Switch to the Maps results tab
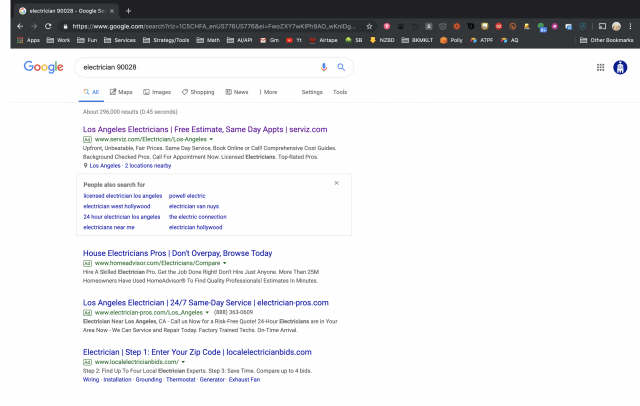This screenshot has width=640, height=406. coord(121,92)
